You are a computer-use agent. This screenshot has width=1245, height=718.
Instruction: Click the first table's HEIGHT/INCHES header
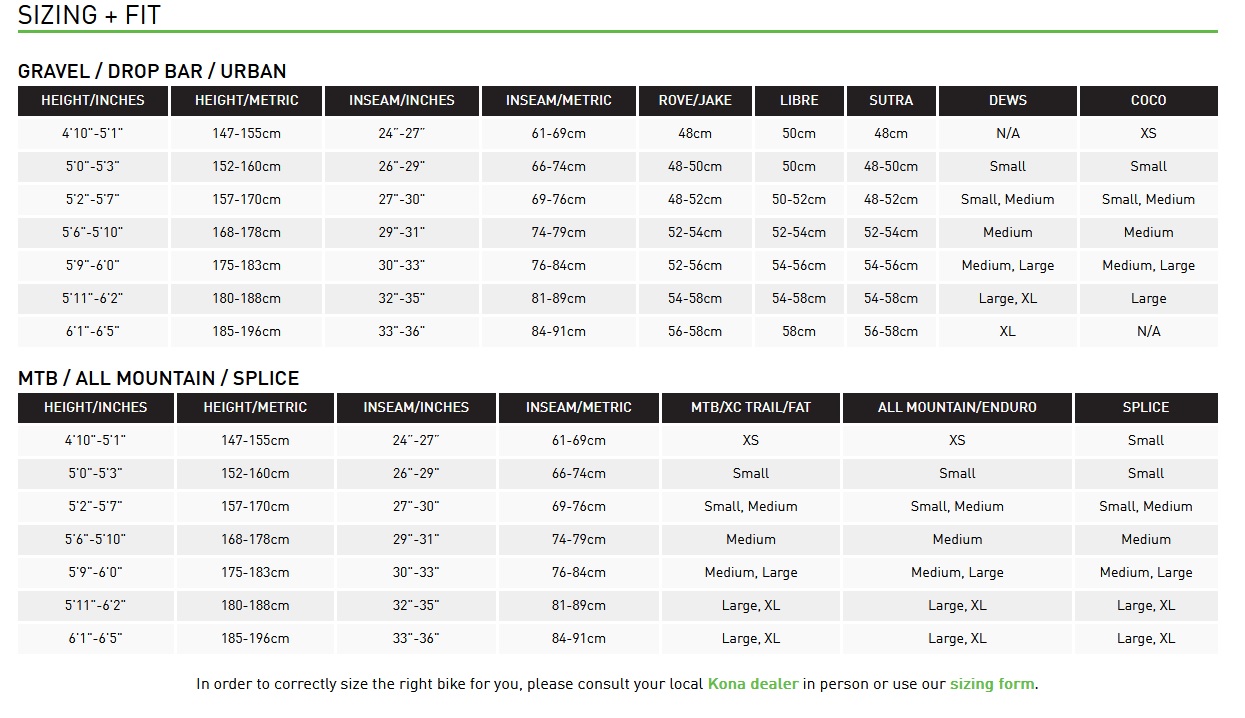tap(93, 100)
